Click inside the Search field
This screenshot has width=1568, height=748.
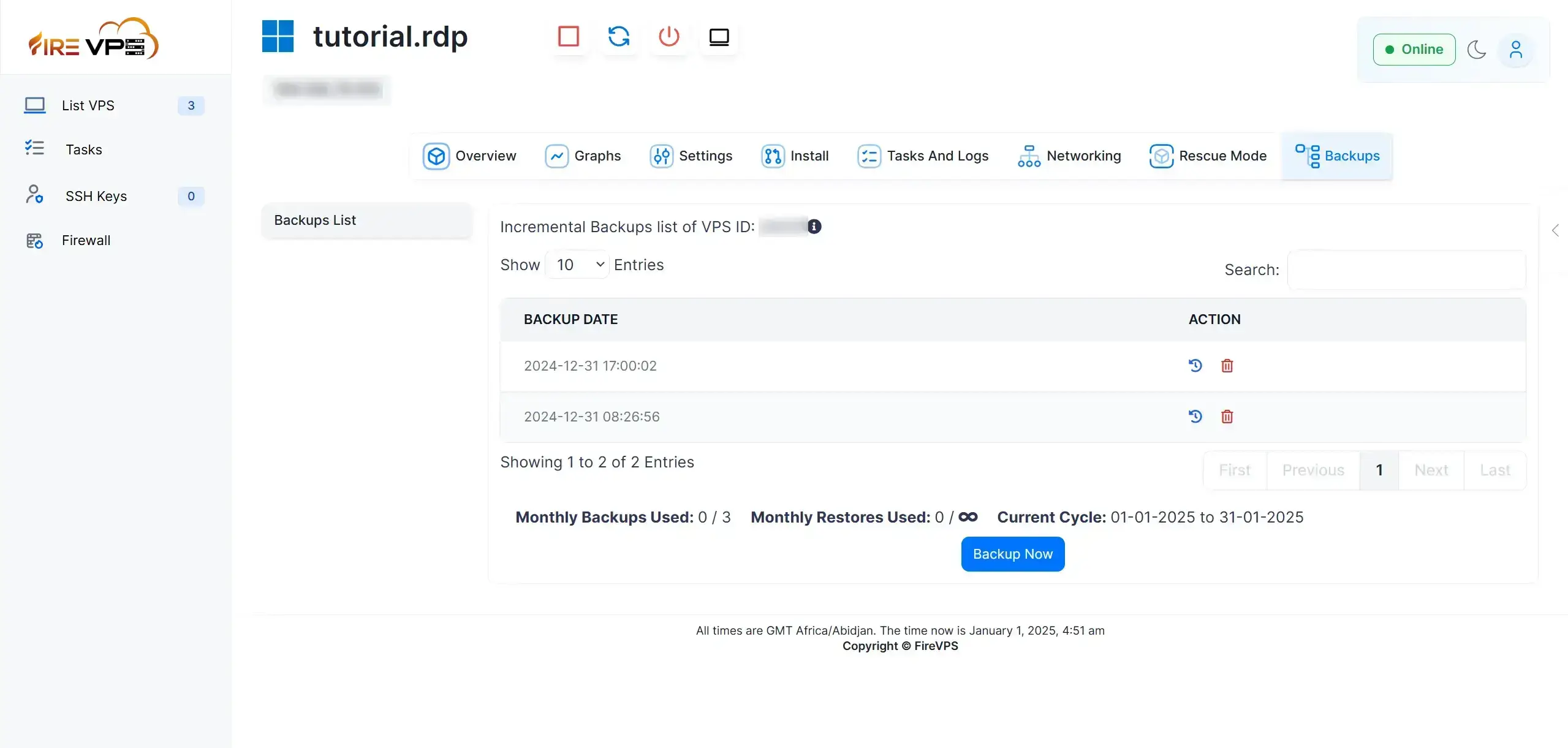[1406, 270]
